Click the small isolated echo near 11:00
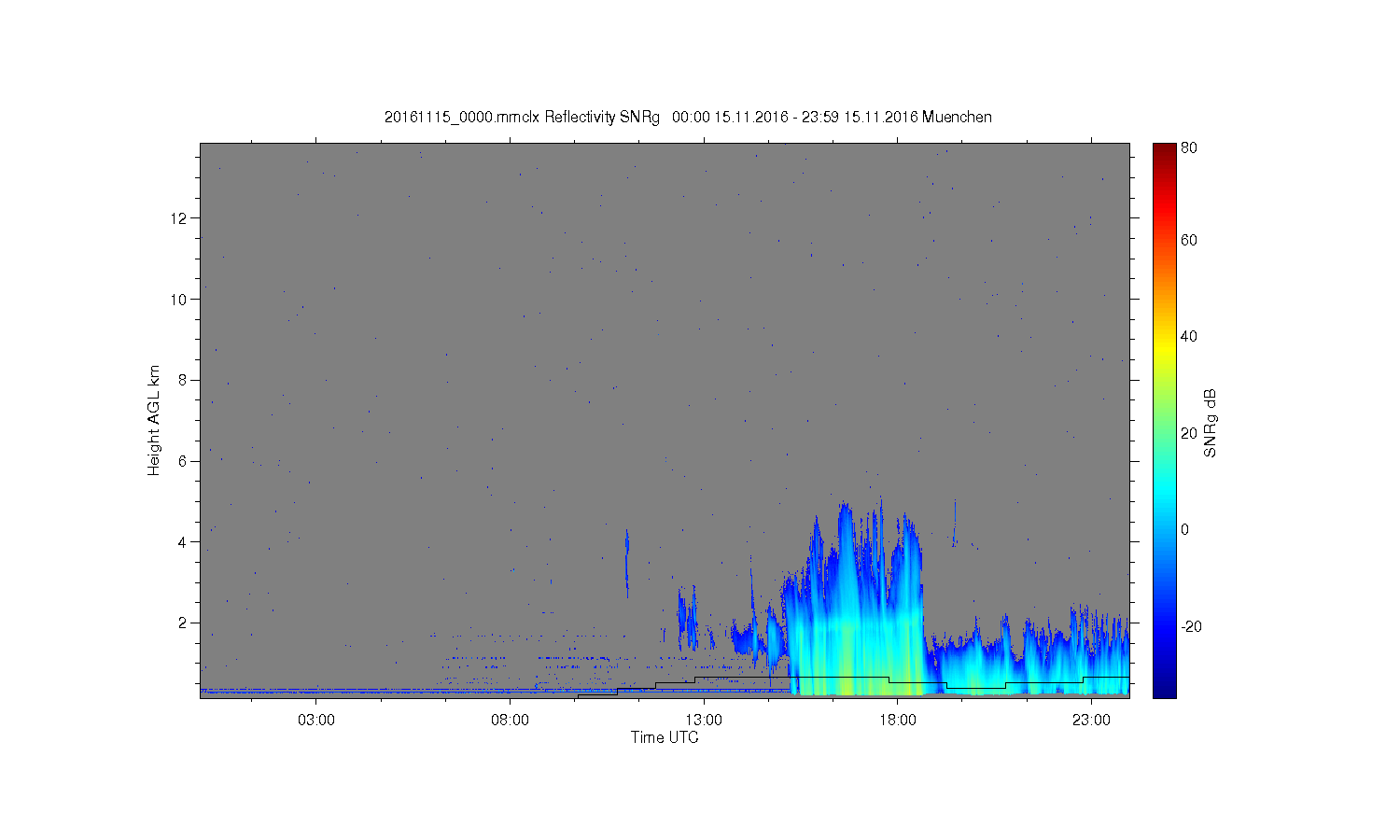The image size is (1400, 840). (626, 563)
